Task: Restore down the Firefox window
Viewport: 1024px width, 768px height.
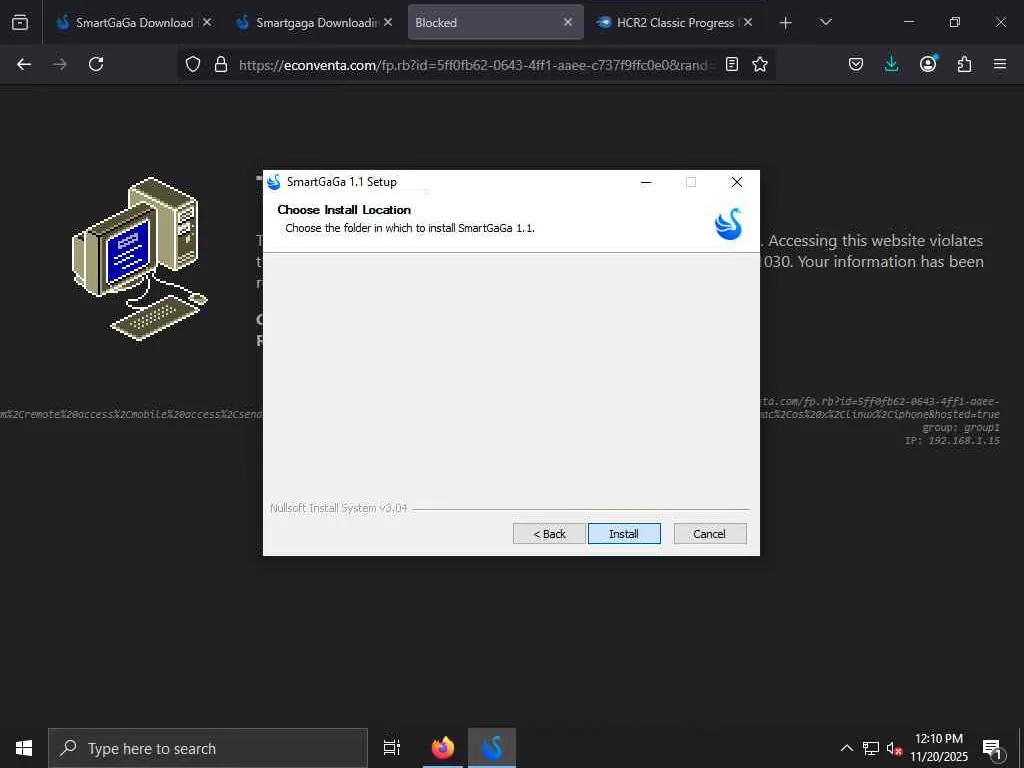Action: (955, 22)
